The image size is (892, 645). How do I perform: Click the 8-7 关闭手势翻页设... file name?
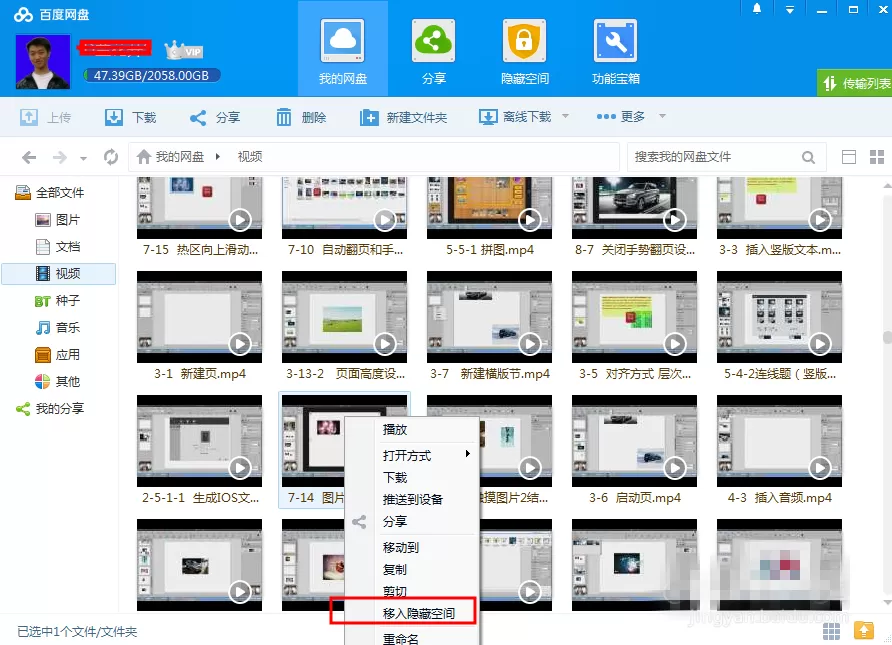click(635, 250)
